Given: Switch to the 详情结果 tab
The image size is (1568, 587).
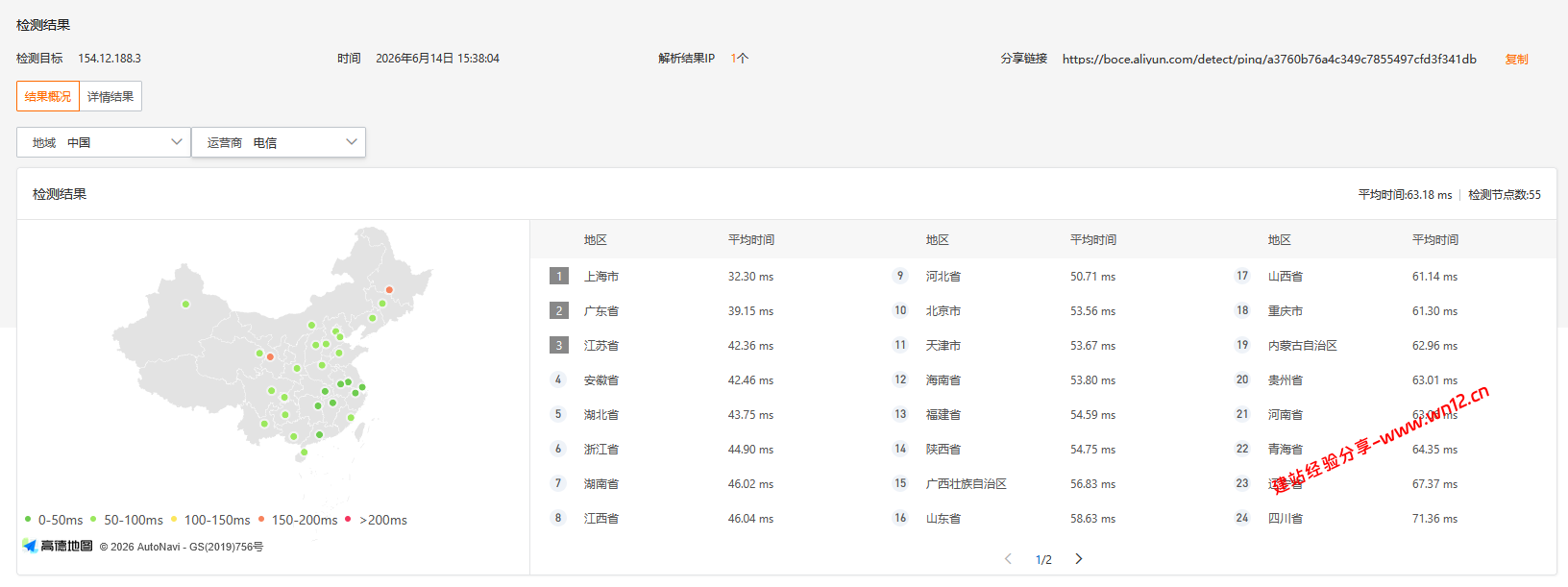Looking at the screenshot, I should 110,96.
